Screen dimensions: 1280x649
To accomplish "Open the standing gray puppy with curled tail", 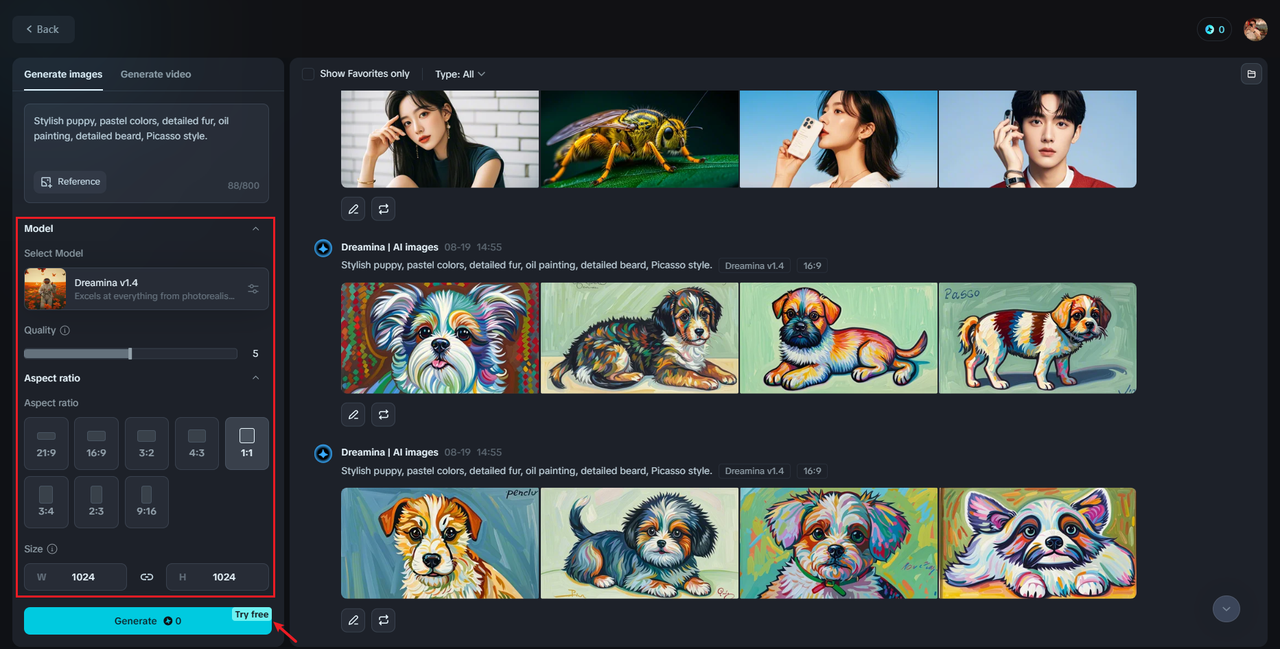I will click(x=639, y=543).
